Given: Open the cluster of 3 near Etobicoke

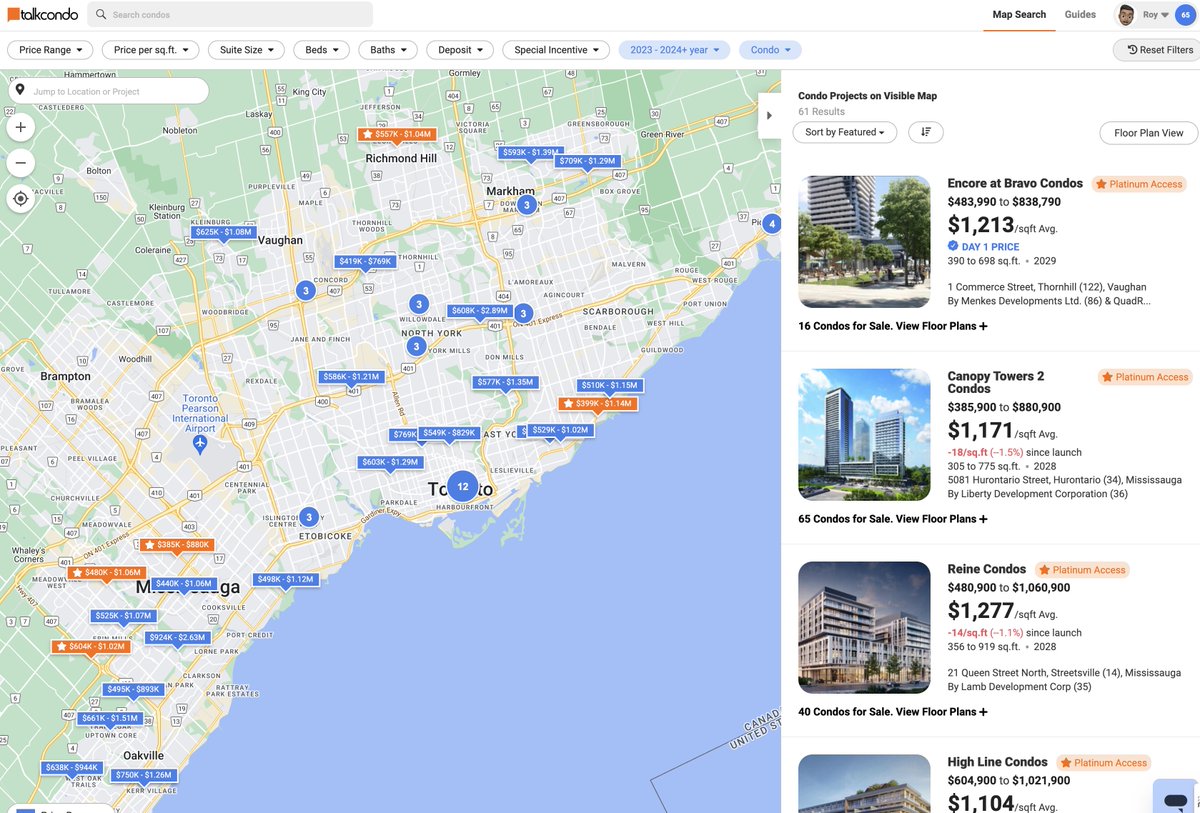Looking at the screenshot, I should pyautogui.click(x=309, y=517).
